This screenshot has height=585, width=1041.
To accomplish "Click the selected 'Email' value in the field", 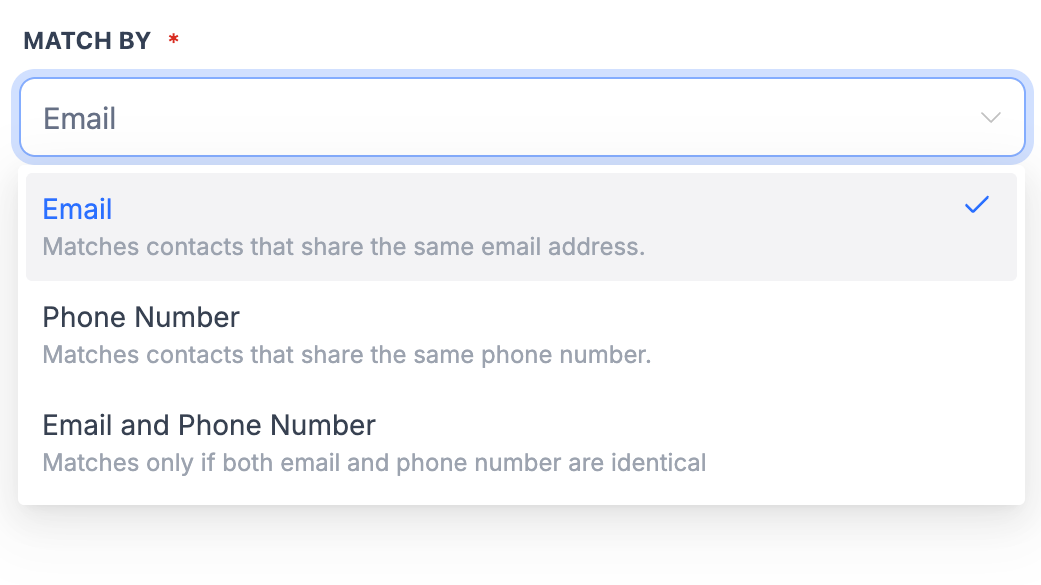I will click(x=80, y=119).
